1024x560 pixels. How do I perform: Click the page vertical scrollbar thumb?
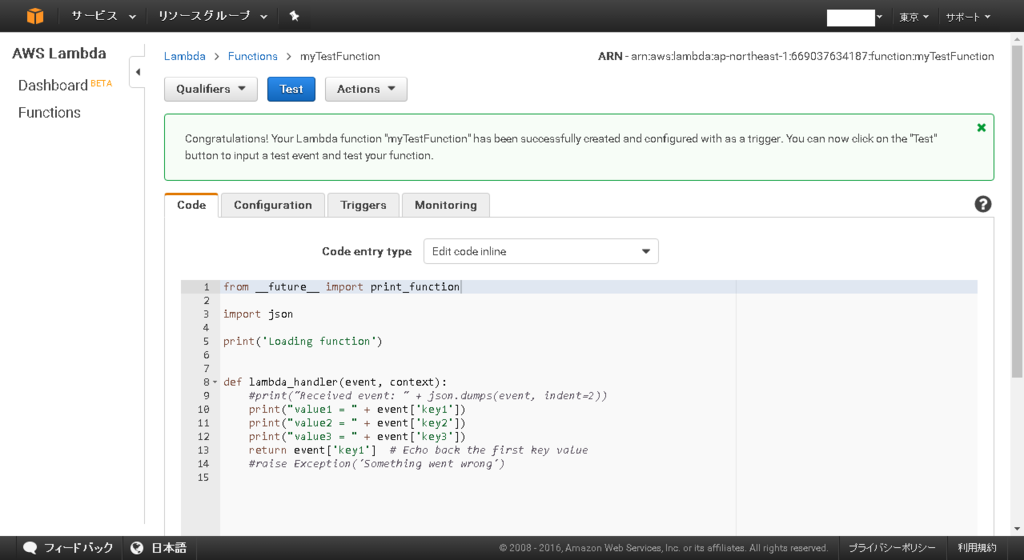(x=1017, y=210)
